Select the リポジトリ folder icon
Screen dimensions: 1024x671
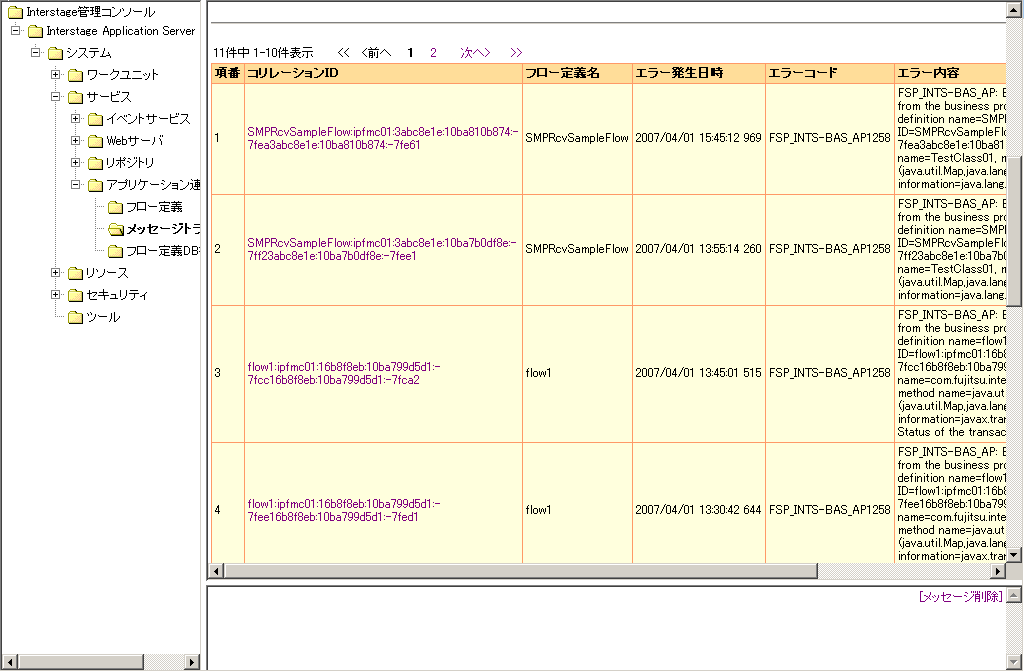(x=95, y=163)
